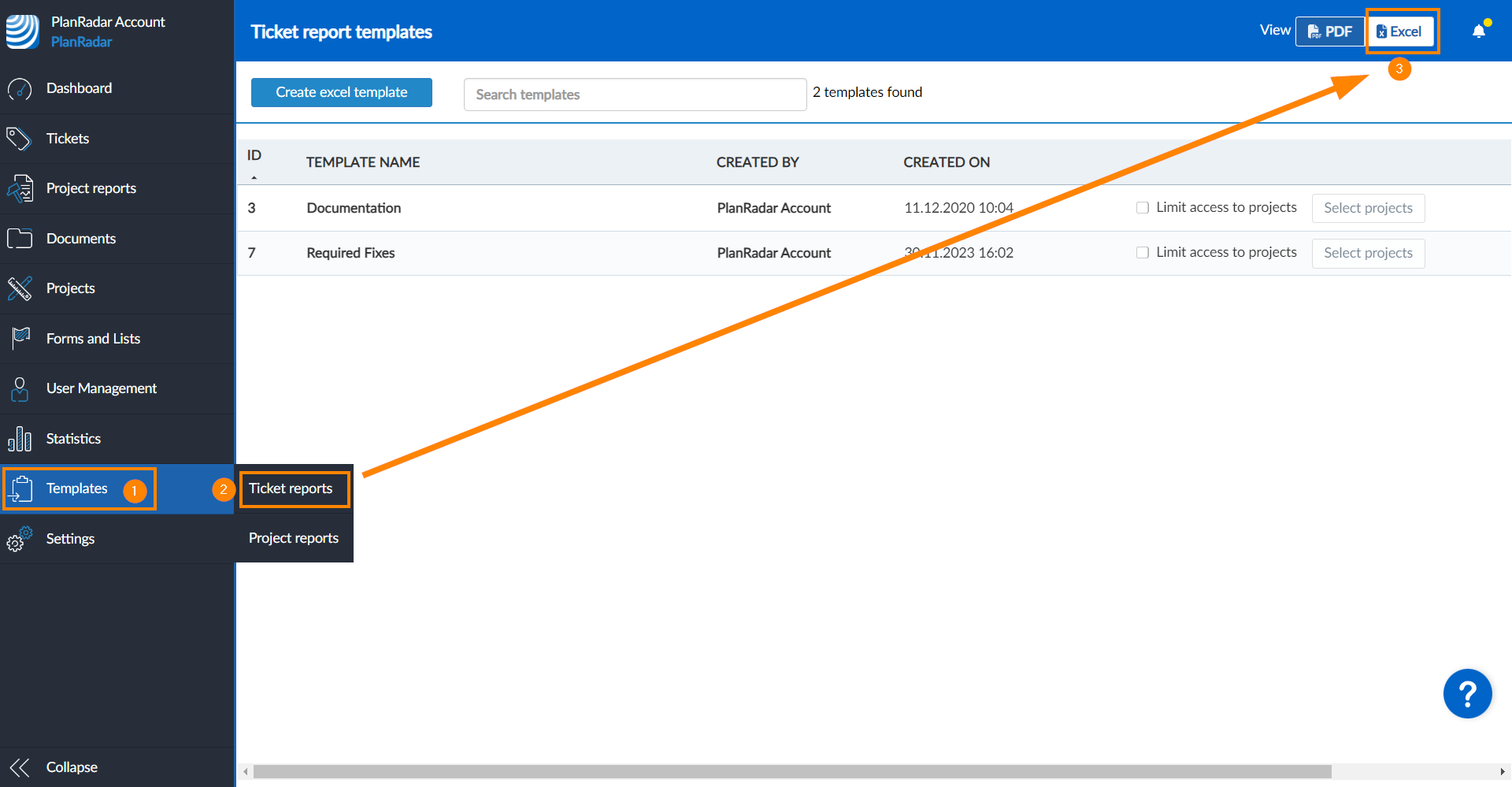The width and height of the screenshot is (1512, 787).
Task: Sort by CREATED BY column header
Action: pyautogui.click(x=758, y=162)
